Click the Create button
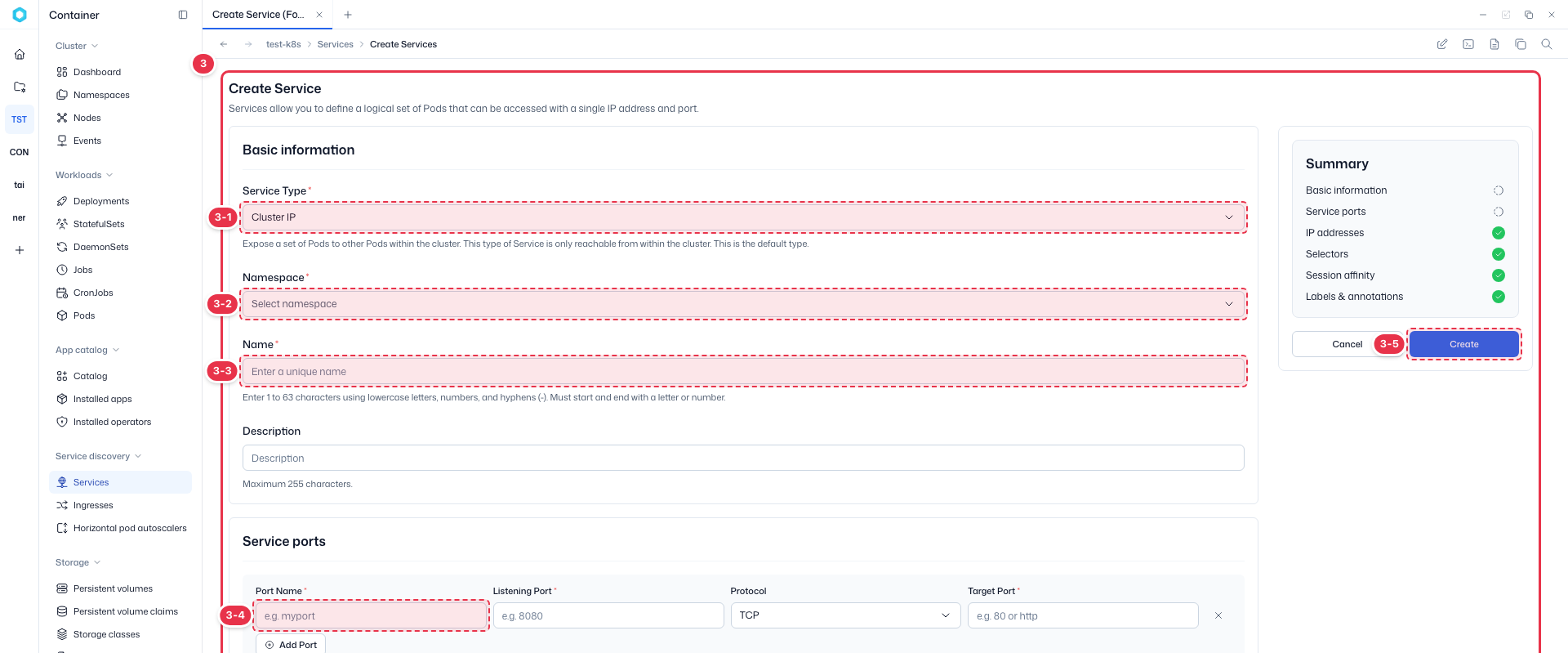Screen dimensions: 1568x653 coord(1464,344)
